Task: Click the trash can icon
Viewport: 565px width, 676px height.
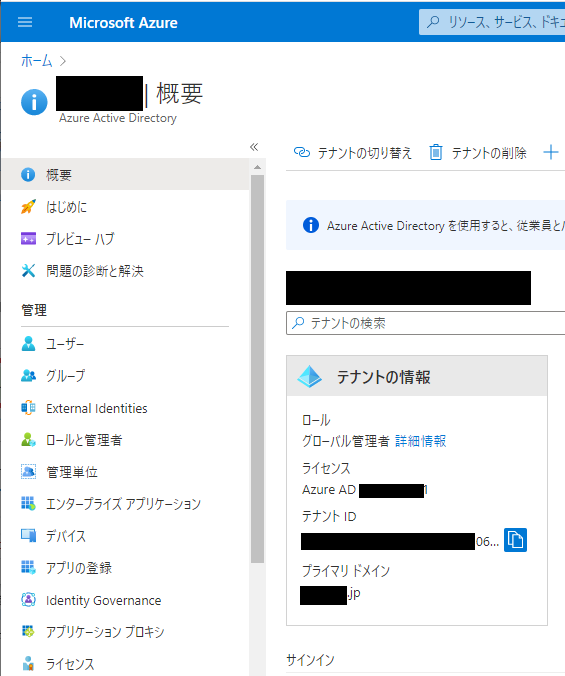Action: point(436,152)
